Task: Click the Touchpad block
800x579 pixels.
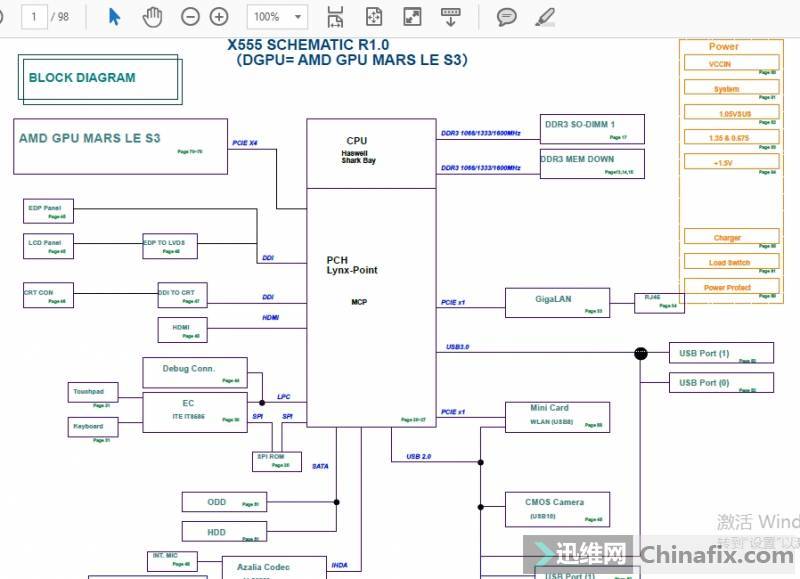Action: click(x=93, y=392)
